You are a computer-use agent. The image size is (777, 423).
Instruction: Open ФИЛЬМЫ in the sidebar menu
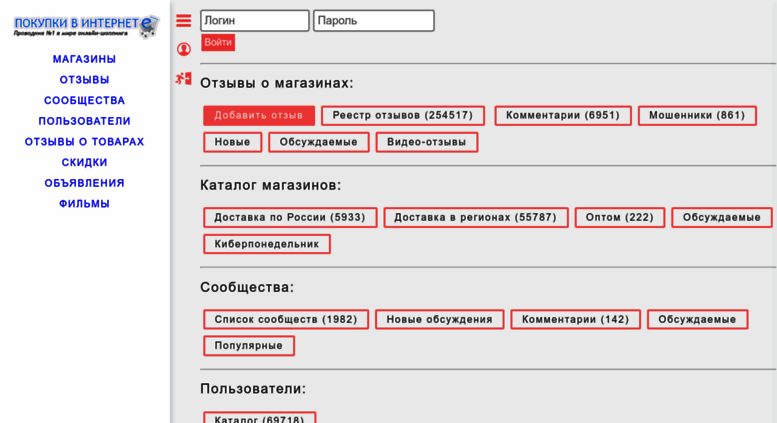(x=84, y=204)
